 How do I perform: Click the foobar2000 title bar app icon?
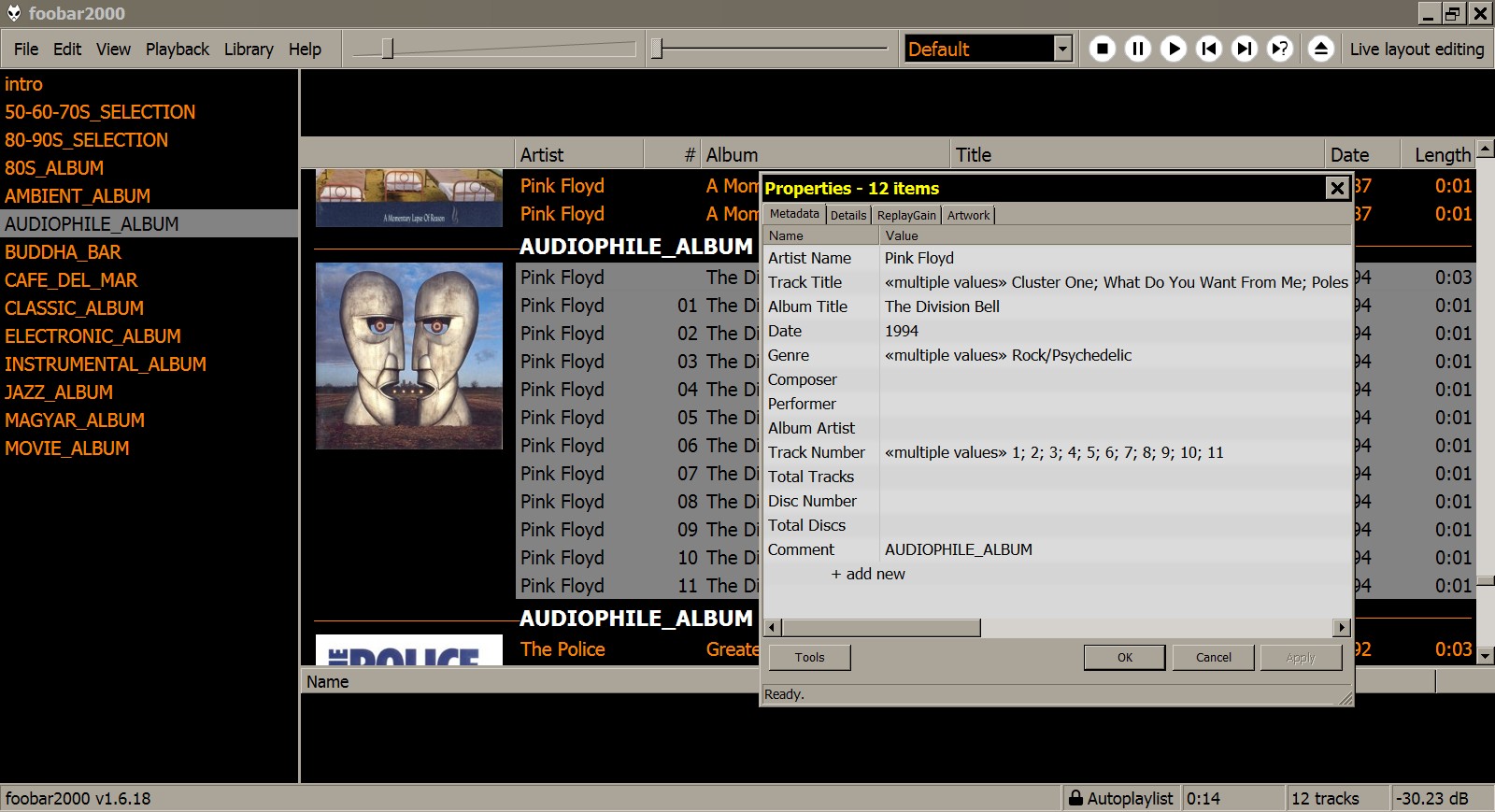click(x=13, y=13)
